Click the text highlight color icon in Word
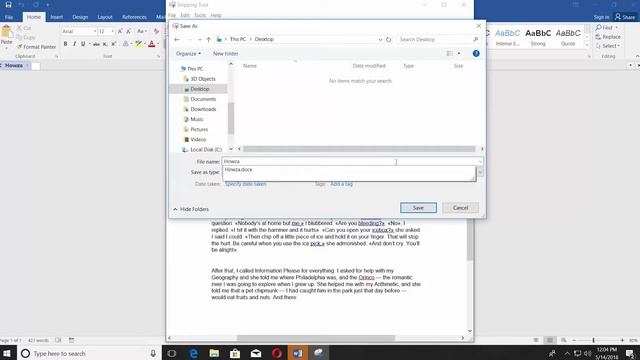Screen dimensions: 640x360 [138, 44]
